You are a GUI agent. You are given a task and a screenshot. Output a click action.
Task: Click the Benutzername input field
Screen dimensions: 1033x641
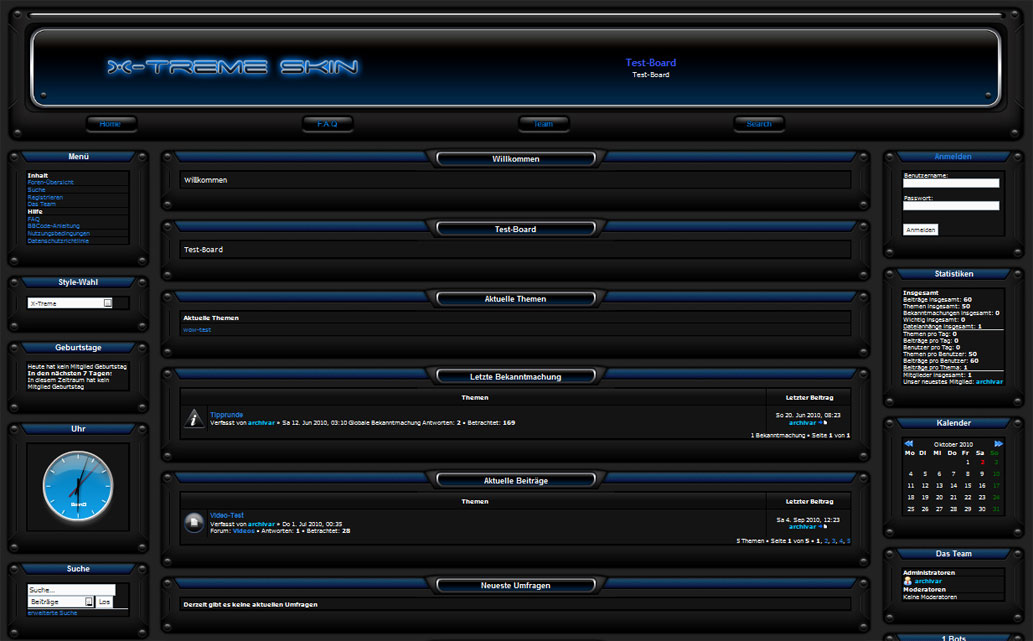pyautogui.click(x=951, y=183)
